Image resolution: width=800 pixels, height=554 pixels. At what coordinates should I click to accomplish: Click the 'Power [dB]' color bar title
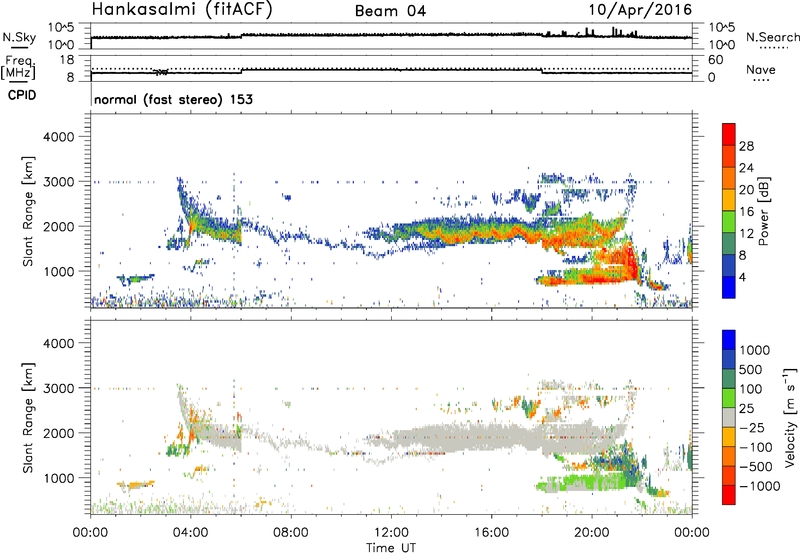coord(763,211)
